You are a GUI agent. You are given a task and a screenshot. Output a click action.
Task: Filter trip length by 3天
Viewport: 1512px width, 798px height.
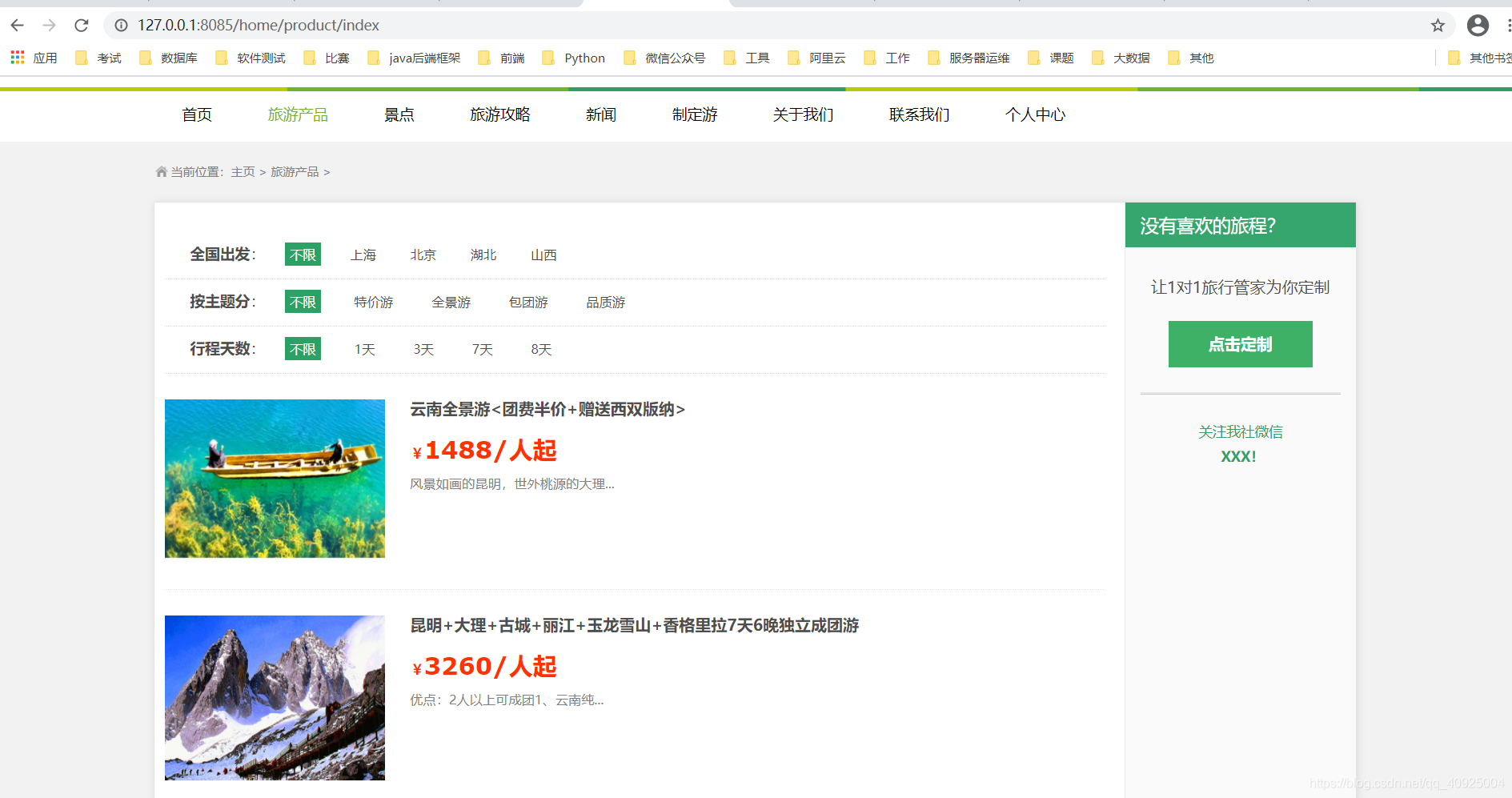[x=423, y=349]
